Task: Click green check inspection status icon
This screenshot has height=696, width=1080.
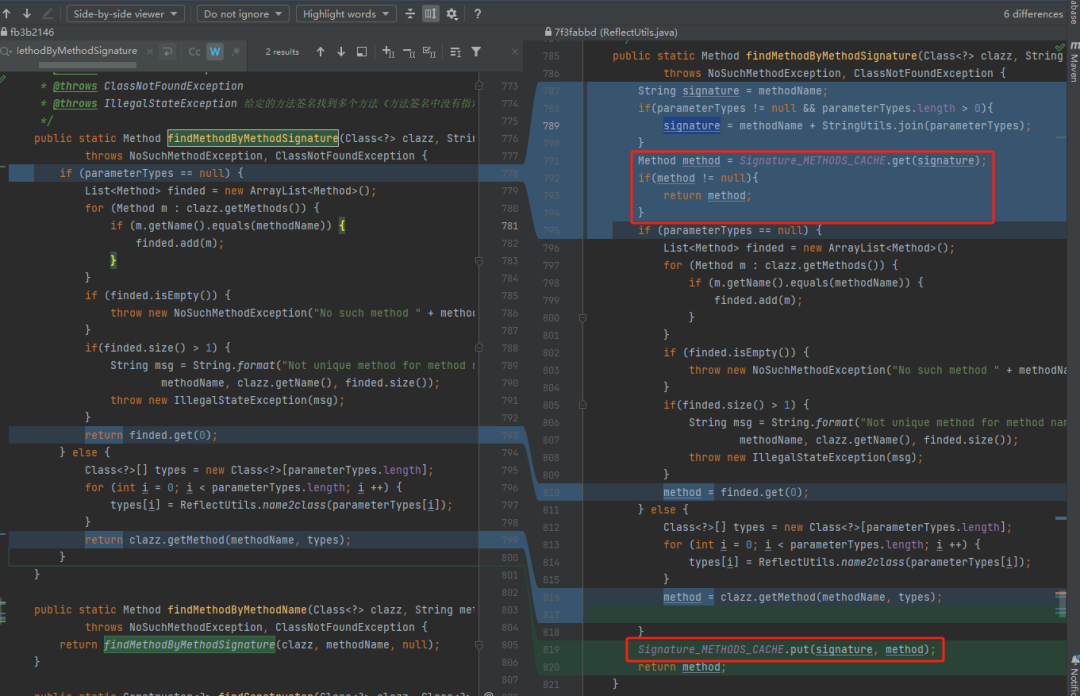Action: 1059,47
